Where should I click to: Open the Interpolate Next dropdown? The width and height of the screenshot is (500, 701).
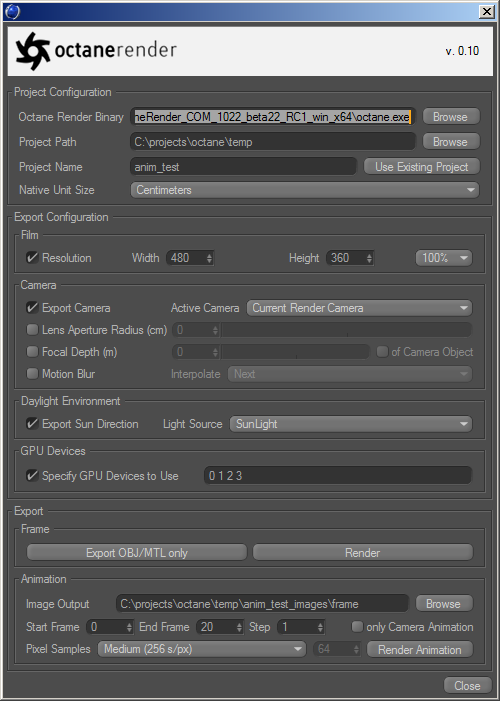coord(350,374)
